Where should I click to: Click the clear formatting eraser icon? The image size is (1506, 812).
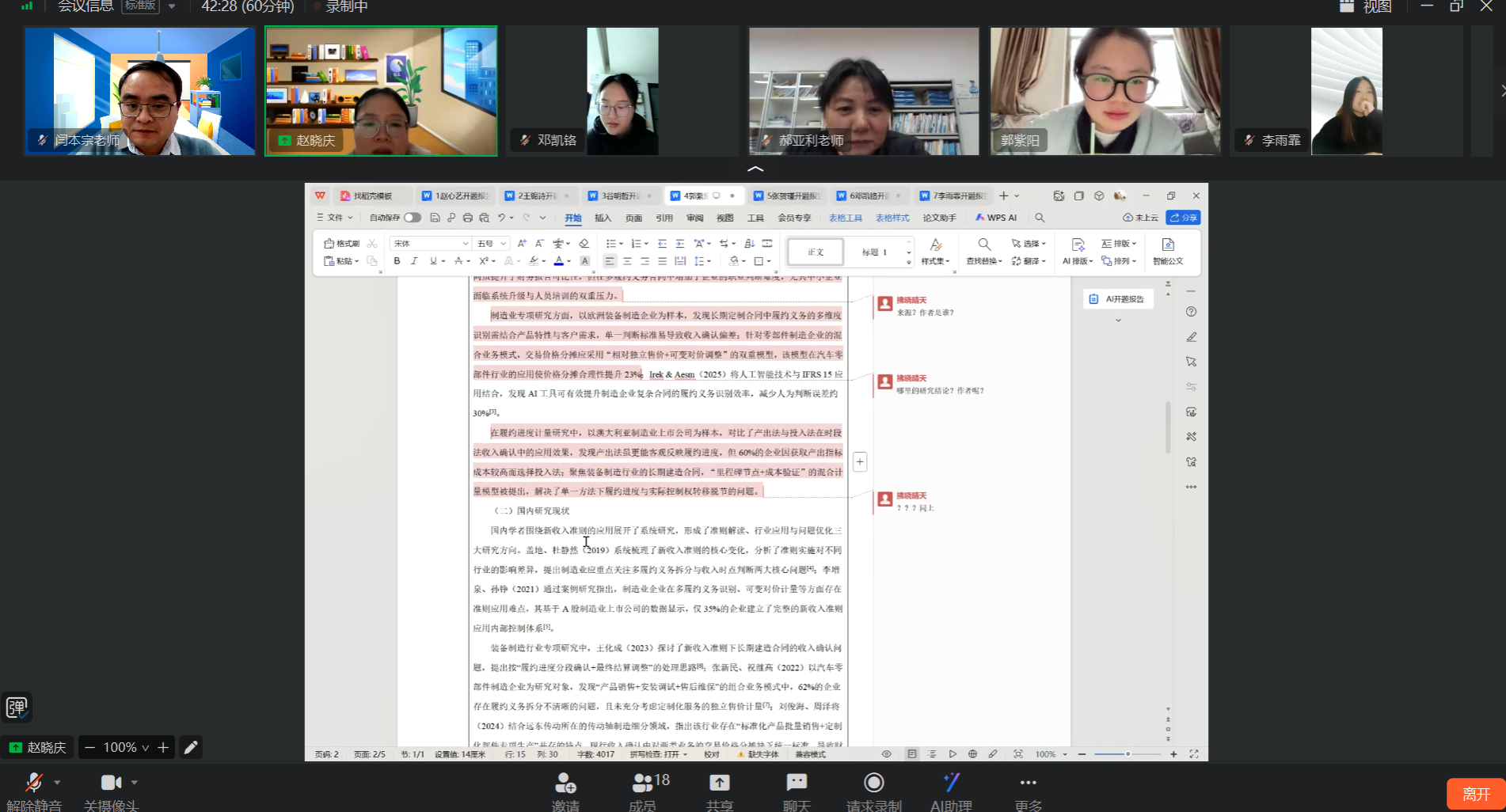584,244
